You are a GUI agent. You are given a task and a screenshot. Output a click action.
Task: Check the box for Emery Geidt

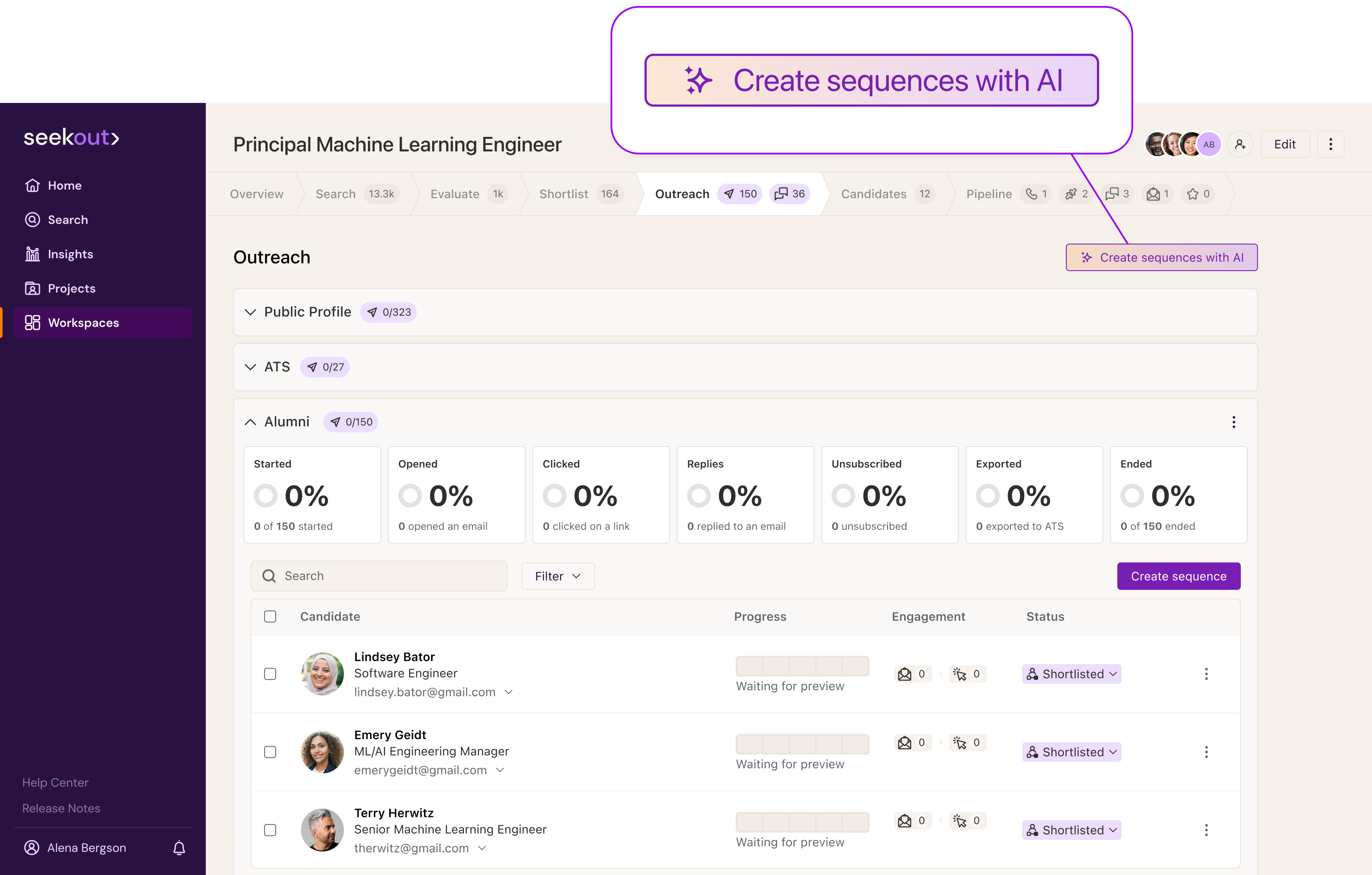tap(270, 752)
